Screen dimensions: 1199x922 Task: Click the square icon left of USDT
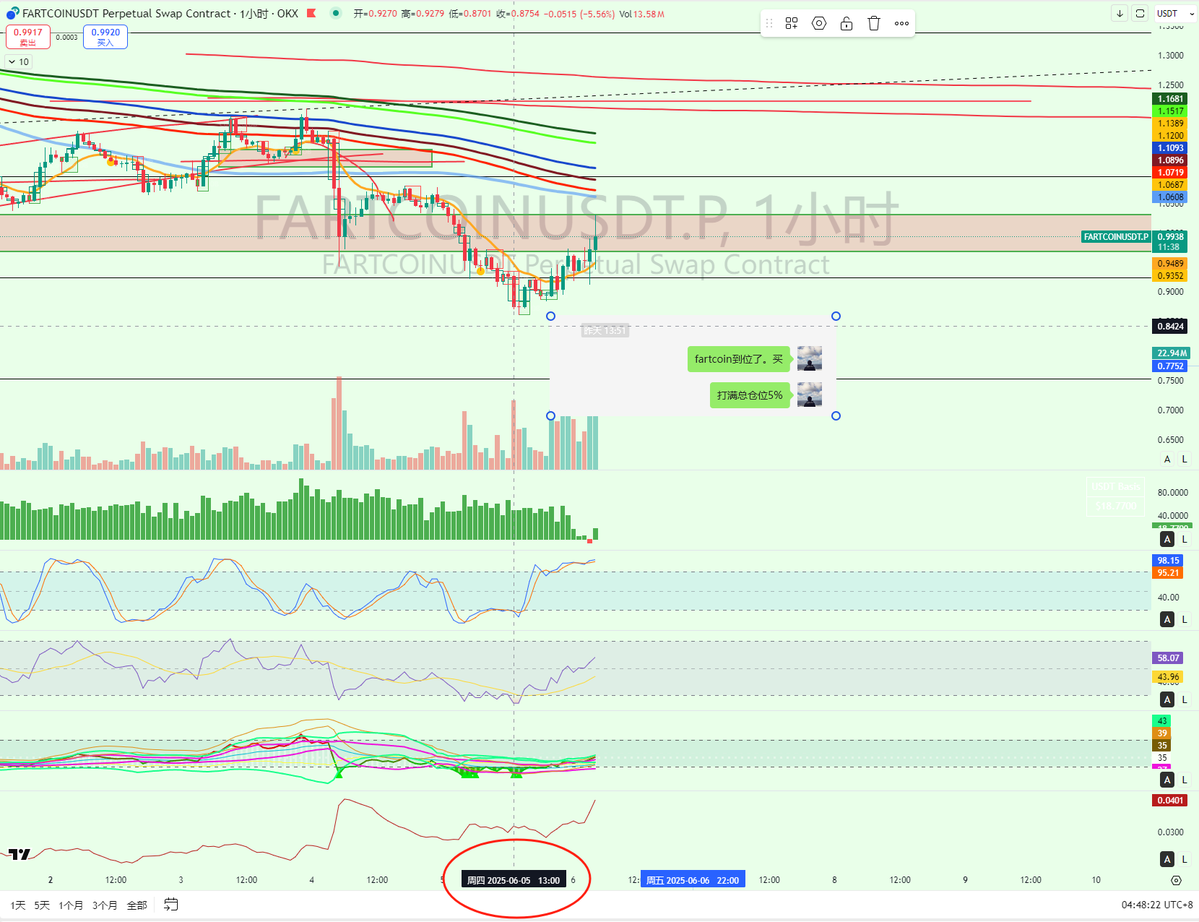1140,13
